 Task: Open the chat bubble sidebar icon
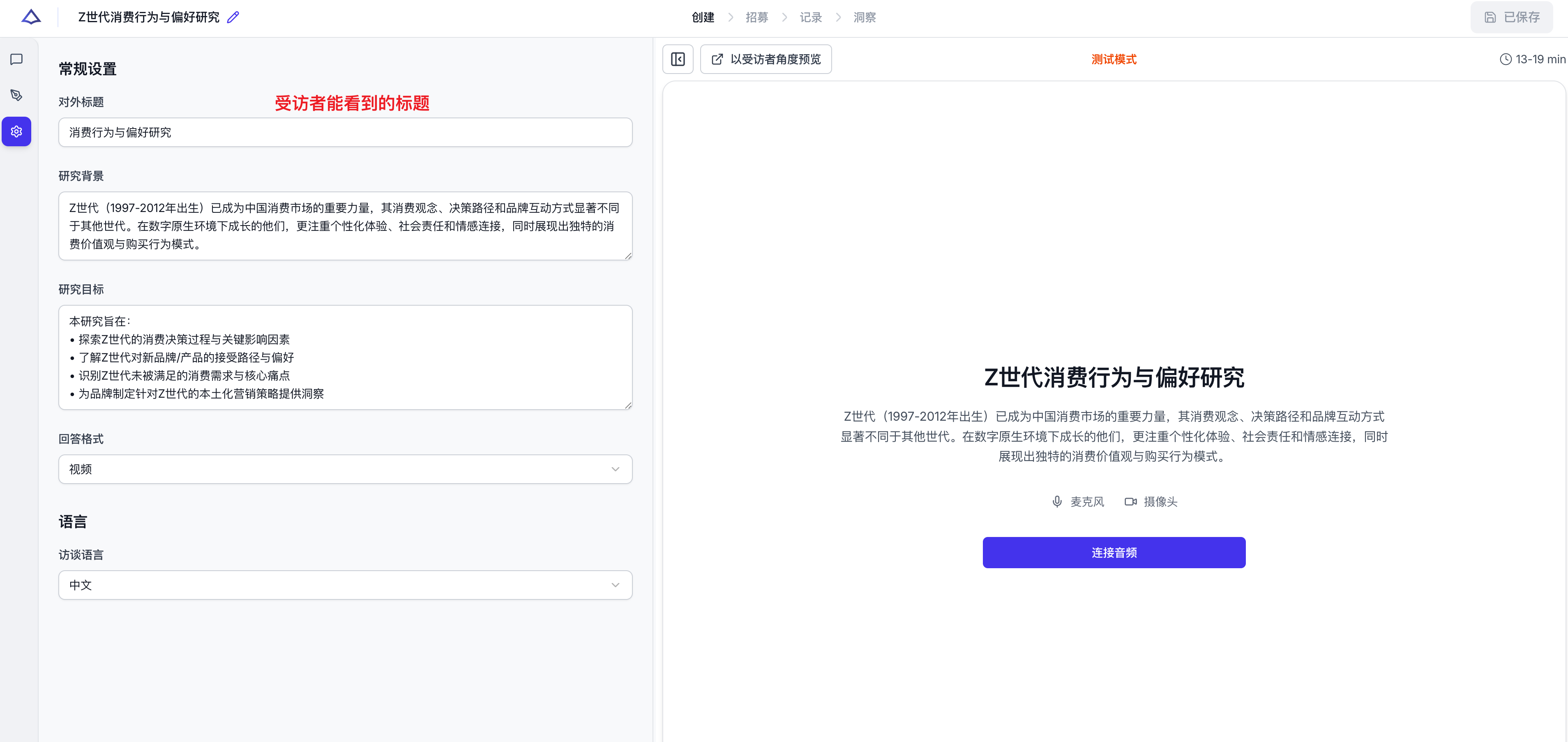(x=16, y=59)
